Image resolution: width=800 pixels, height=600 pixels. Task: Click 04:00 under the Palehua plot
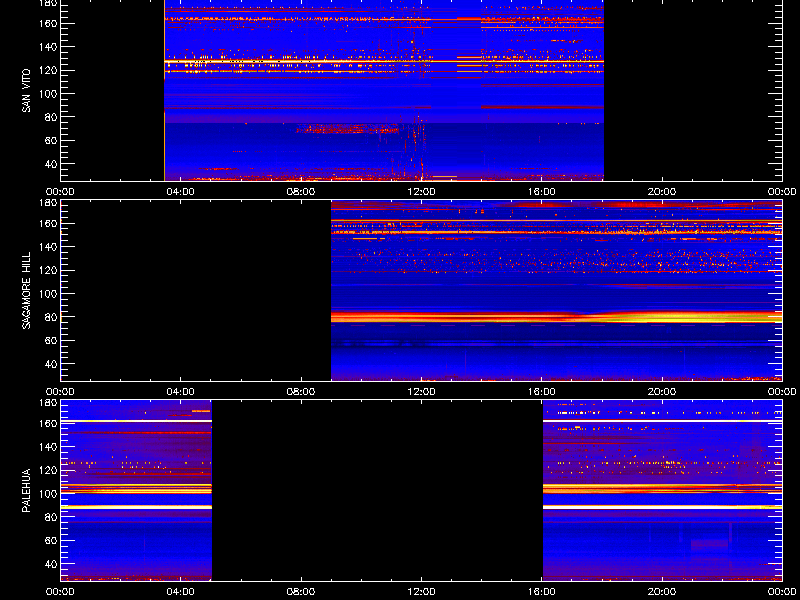[181, 592]
